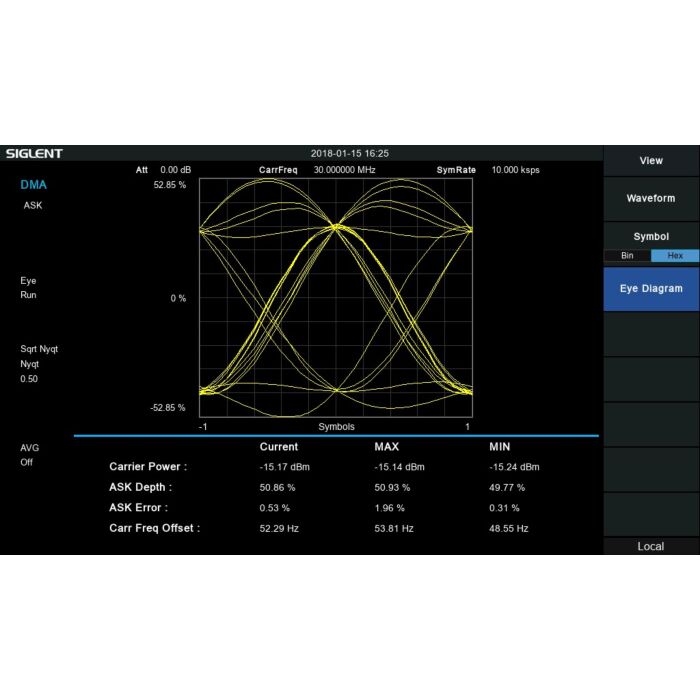Click the 0.50 filter alpha value
The height and width of the screenshot is (700, 700).
coord(30,379)
